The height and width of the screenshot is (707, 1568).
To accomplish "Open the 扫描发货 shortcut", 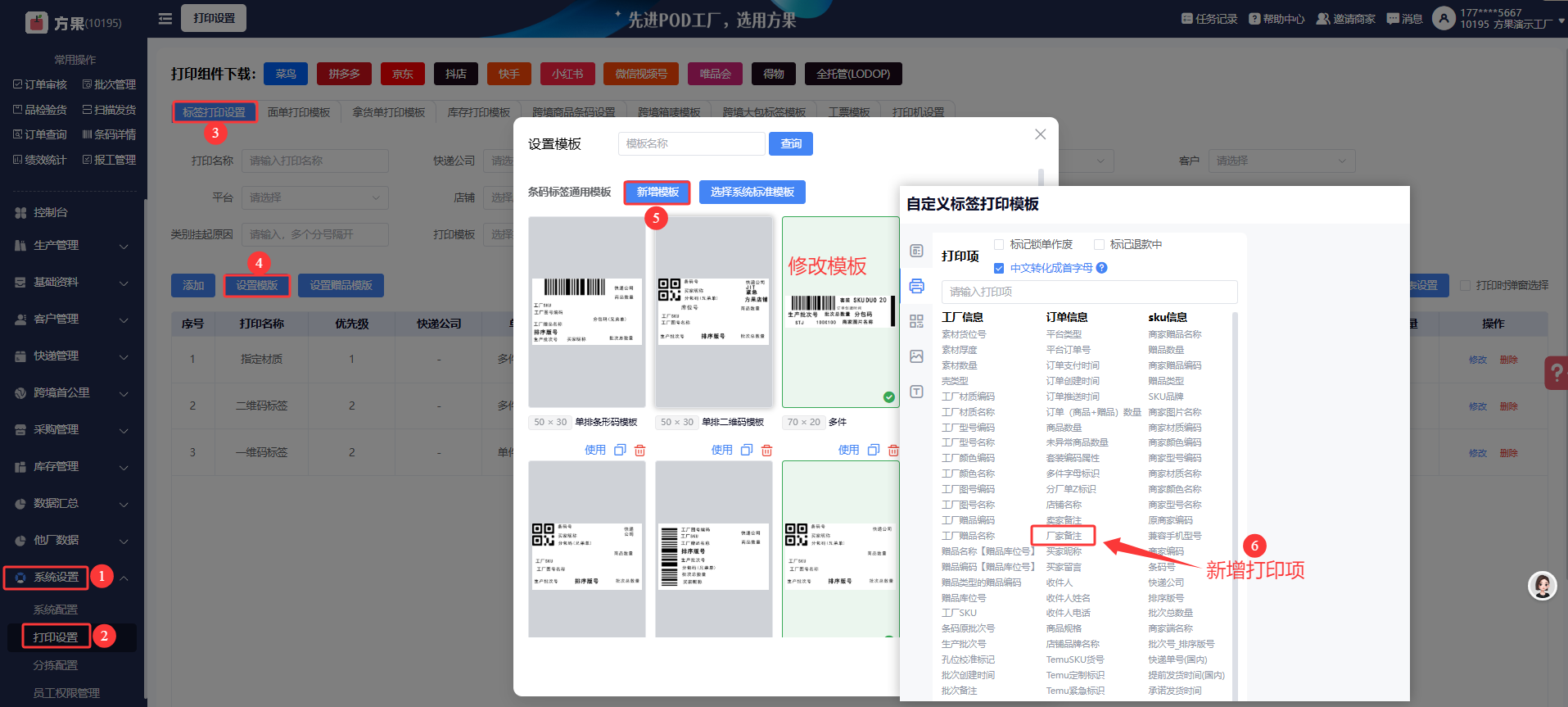I will (109, 110).
